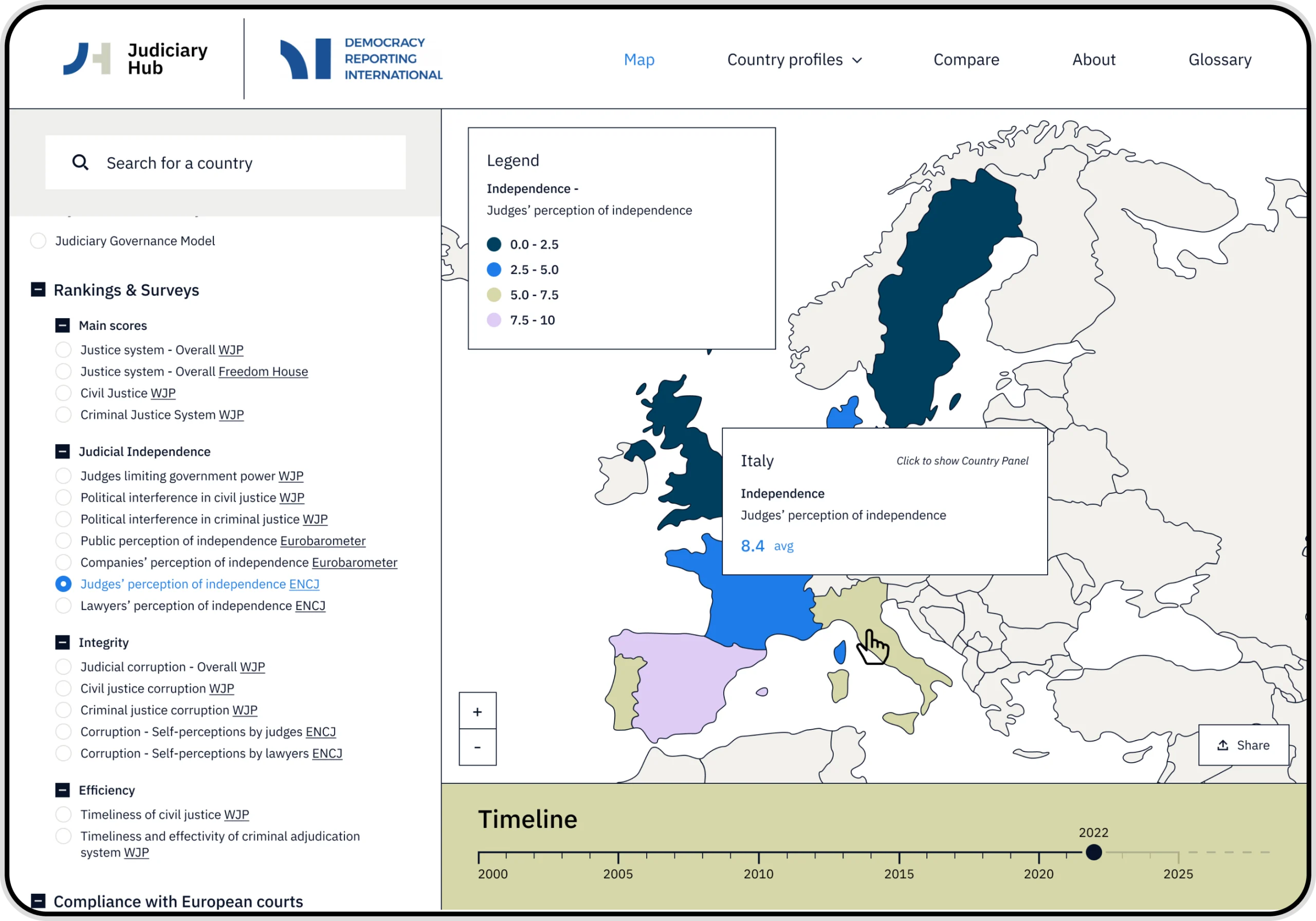
Task: Open Country profiles dropdown
Action: pos(794,60)
